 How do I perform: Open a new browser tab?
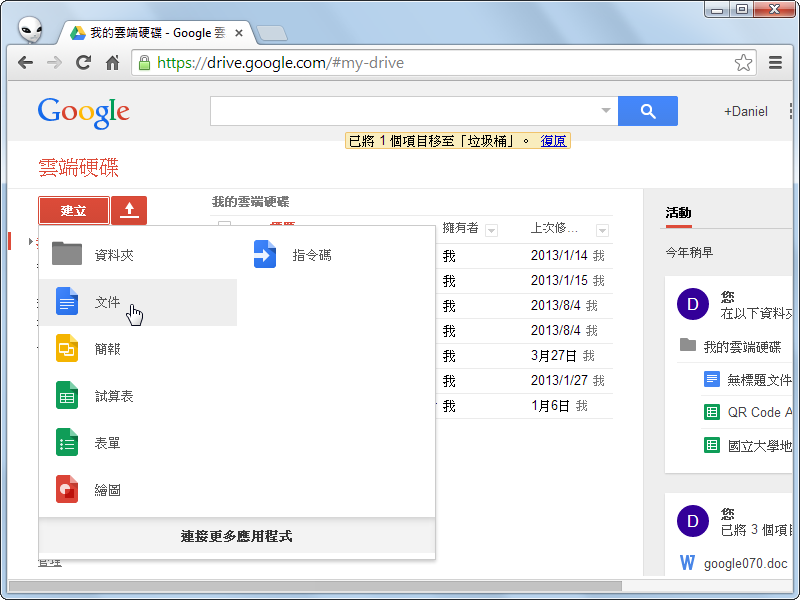click(272, 33)
